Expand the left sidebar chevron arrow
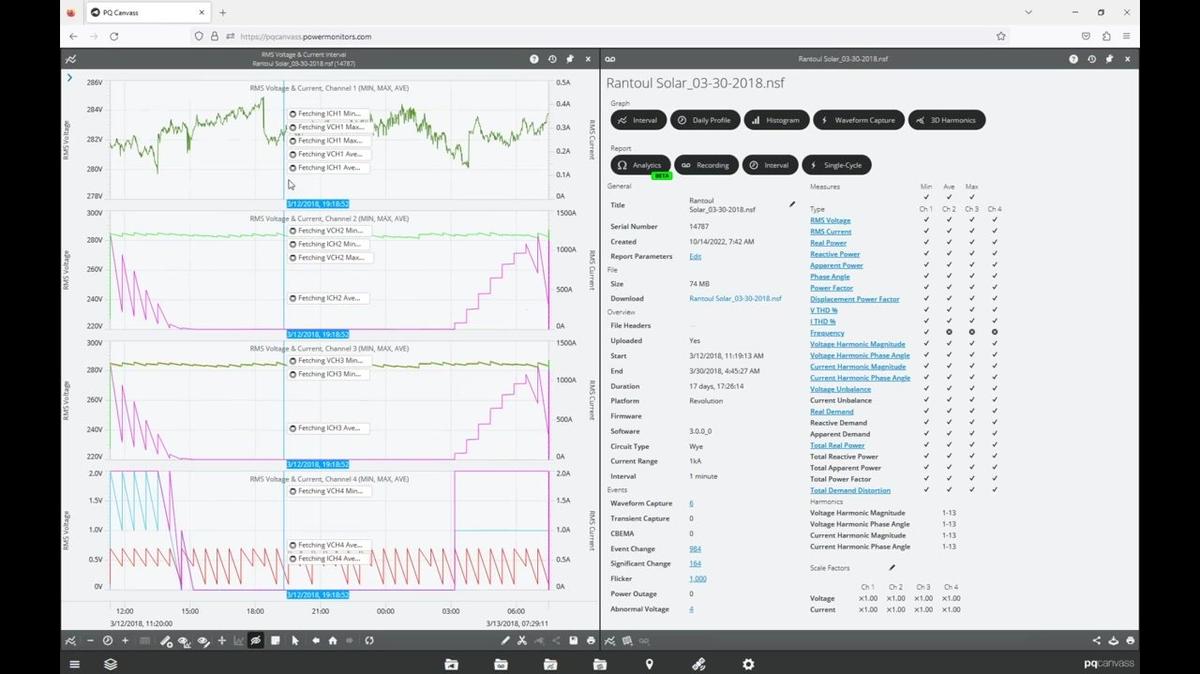This screenshot has width=1200, height=674. pyautogui.click(x=69, y=77)
